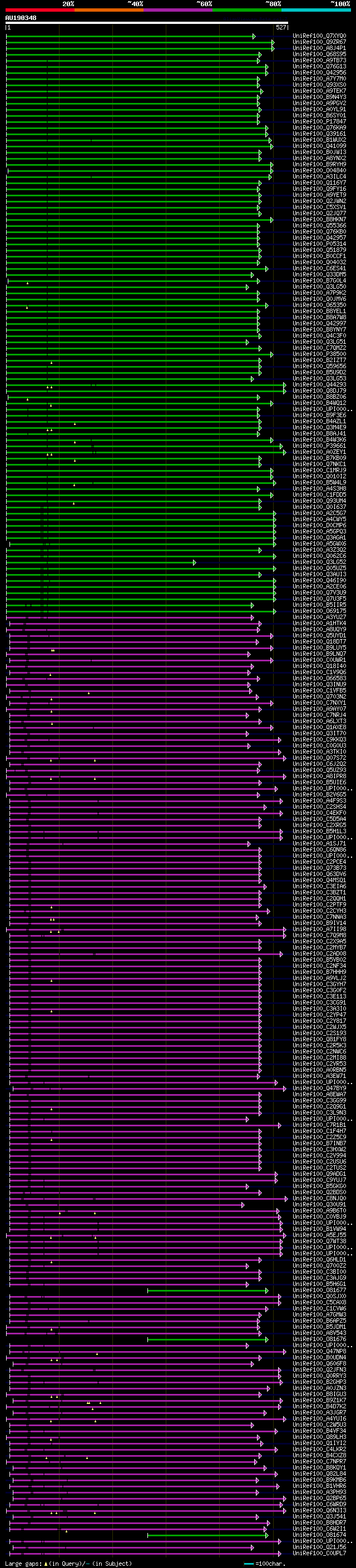Select hit label UniRef100_B9RYH9

pyautogui.click(x=319, y=164)
